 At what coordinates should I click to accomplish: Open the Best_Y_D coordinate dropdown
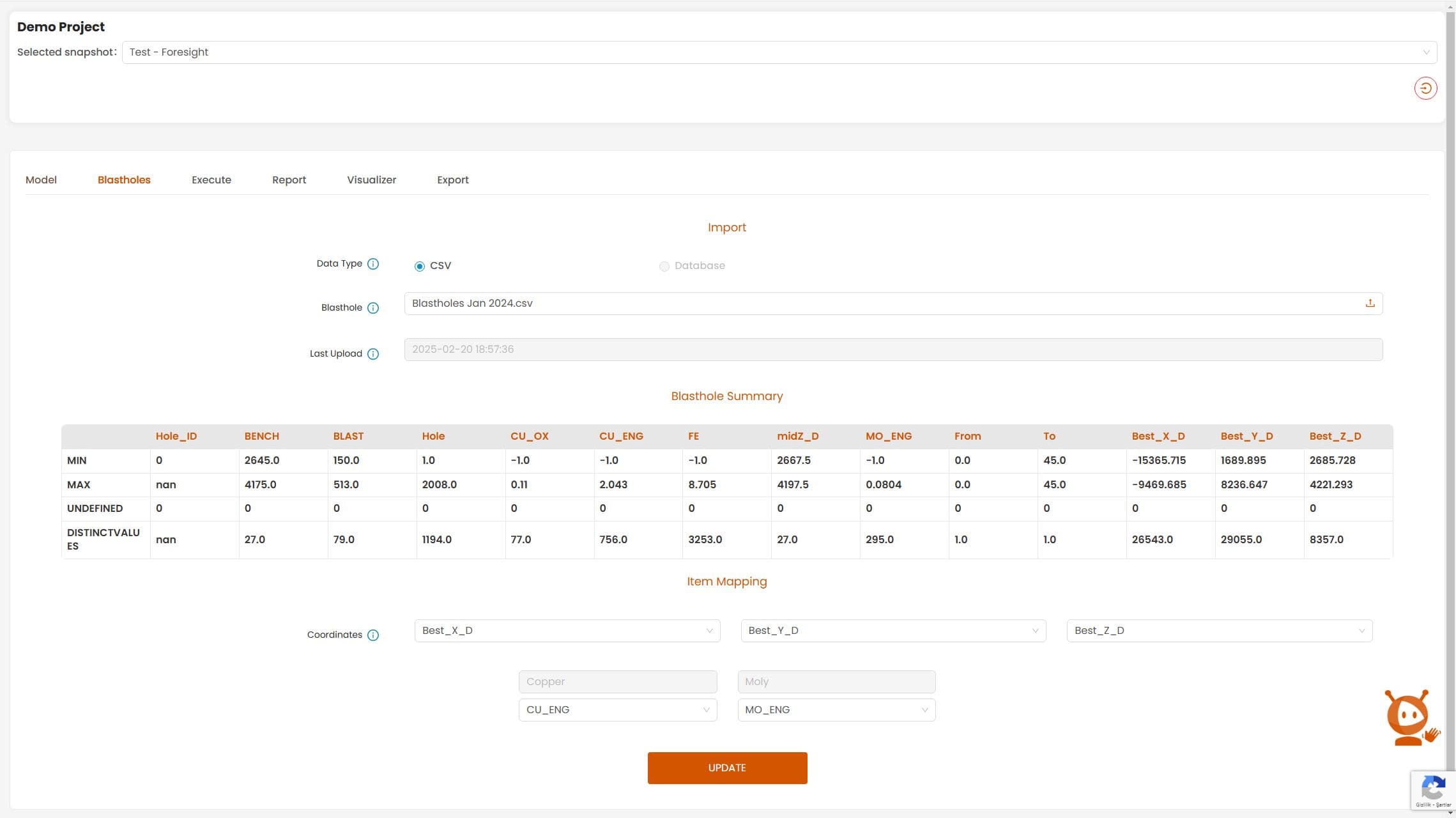tap(893, 631)
